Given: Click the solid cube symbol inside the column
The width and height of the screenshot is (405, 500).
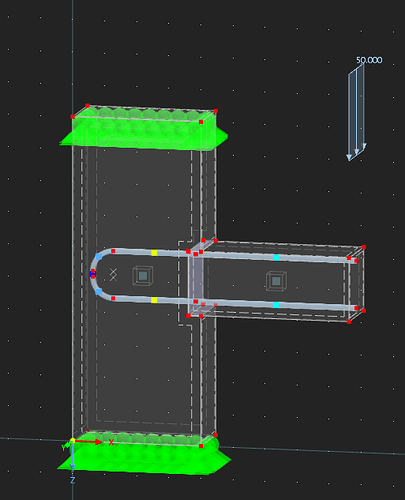Looking at the screenshot, I should tap(143, 276).
